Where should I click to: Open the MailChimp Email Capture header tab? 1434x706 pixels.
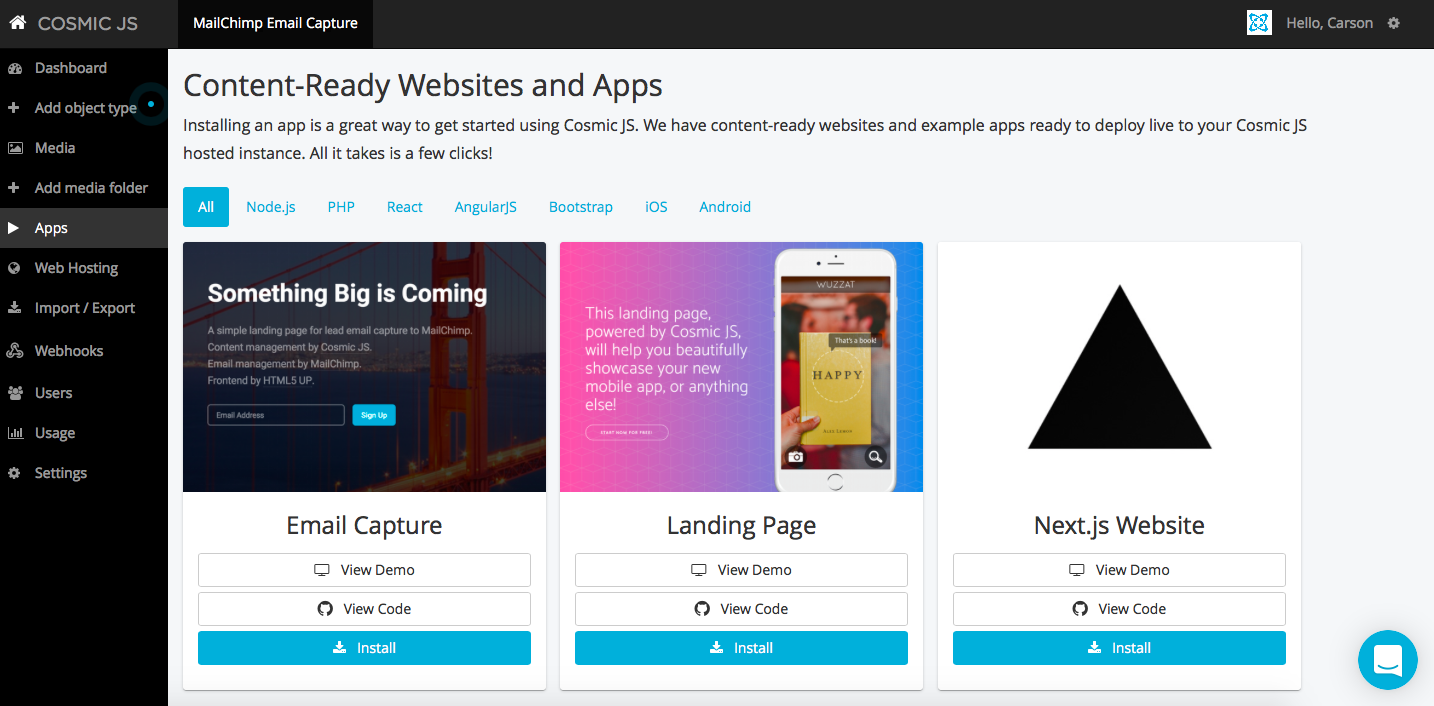[x=275, y=23]
